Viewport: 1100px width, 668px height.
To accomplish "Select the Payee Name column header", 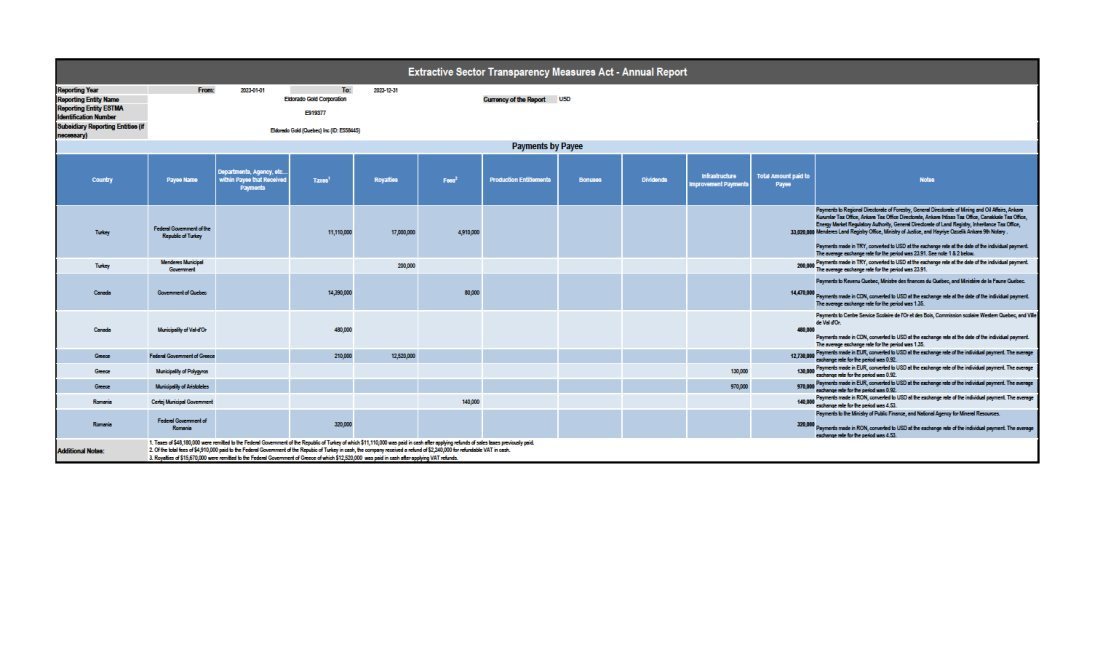I will (182, 180).
